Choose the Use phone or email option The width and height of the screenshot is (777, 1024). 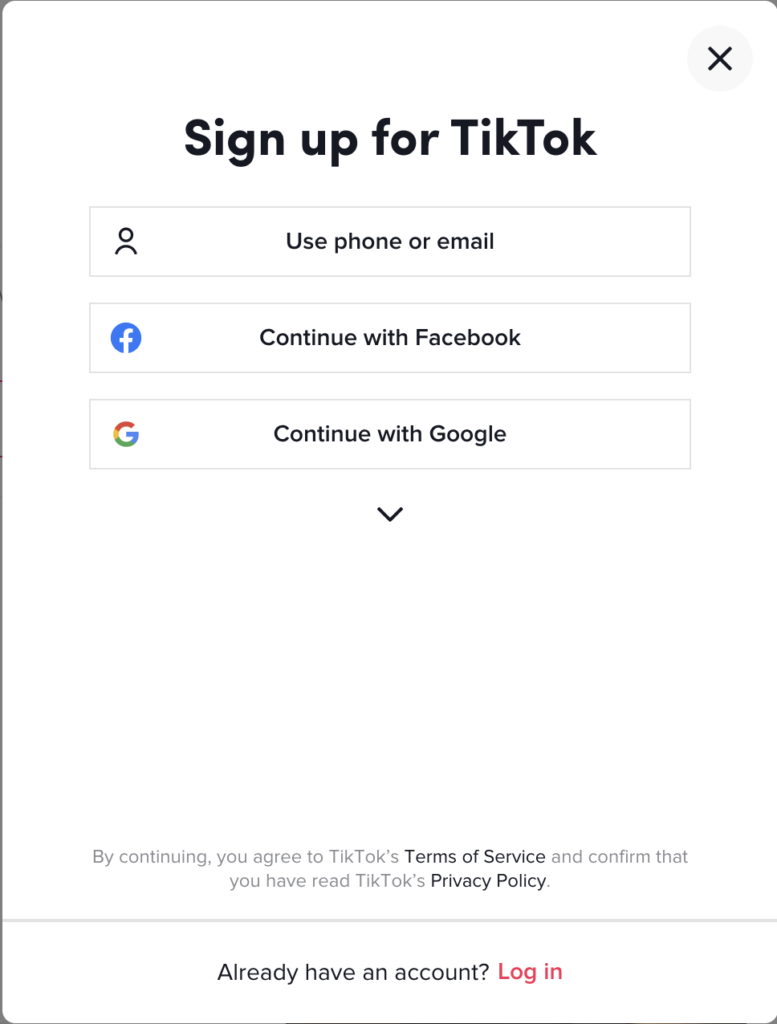click(x=390, y=241)
